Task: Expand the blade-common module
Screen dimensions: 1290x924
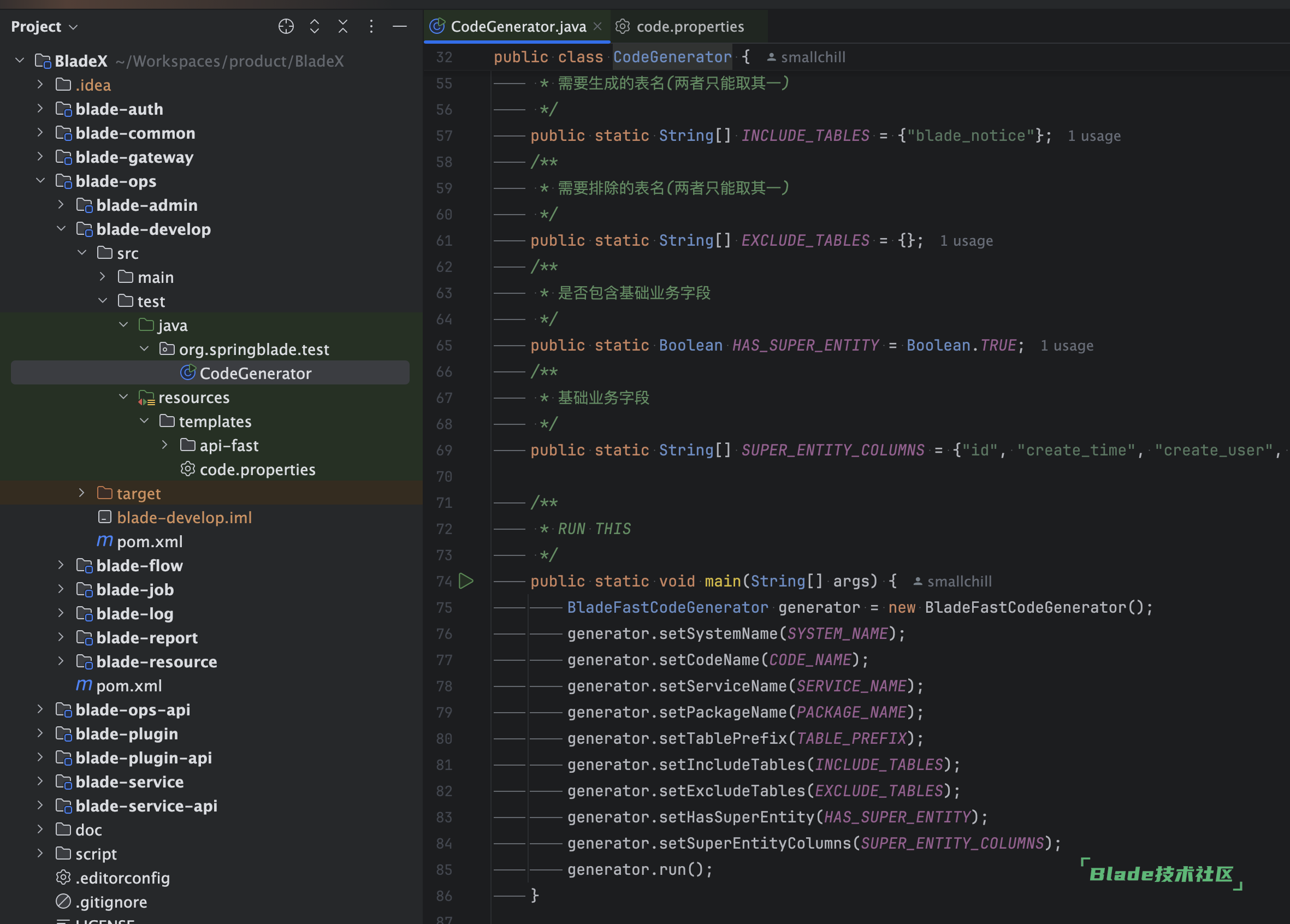Action: pos(40,133)
